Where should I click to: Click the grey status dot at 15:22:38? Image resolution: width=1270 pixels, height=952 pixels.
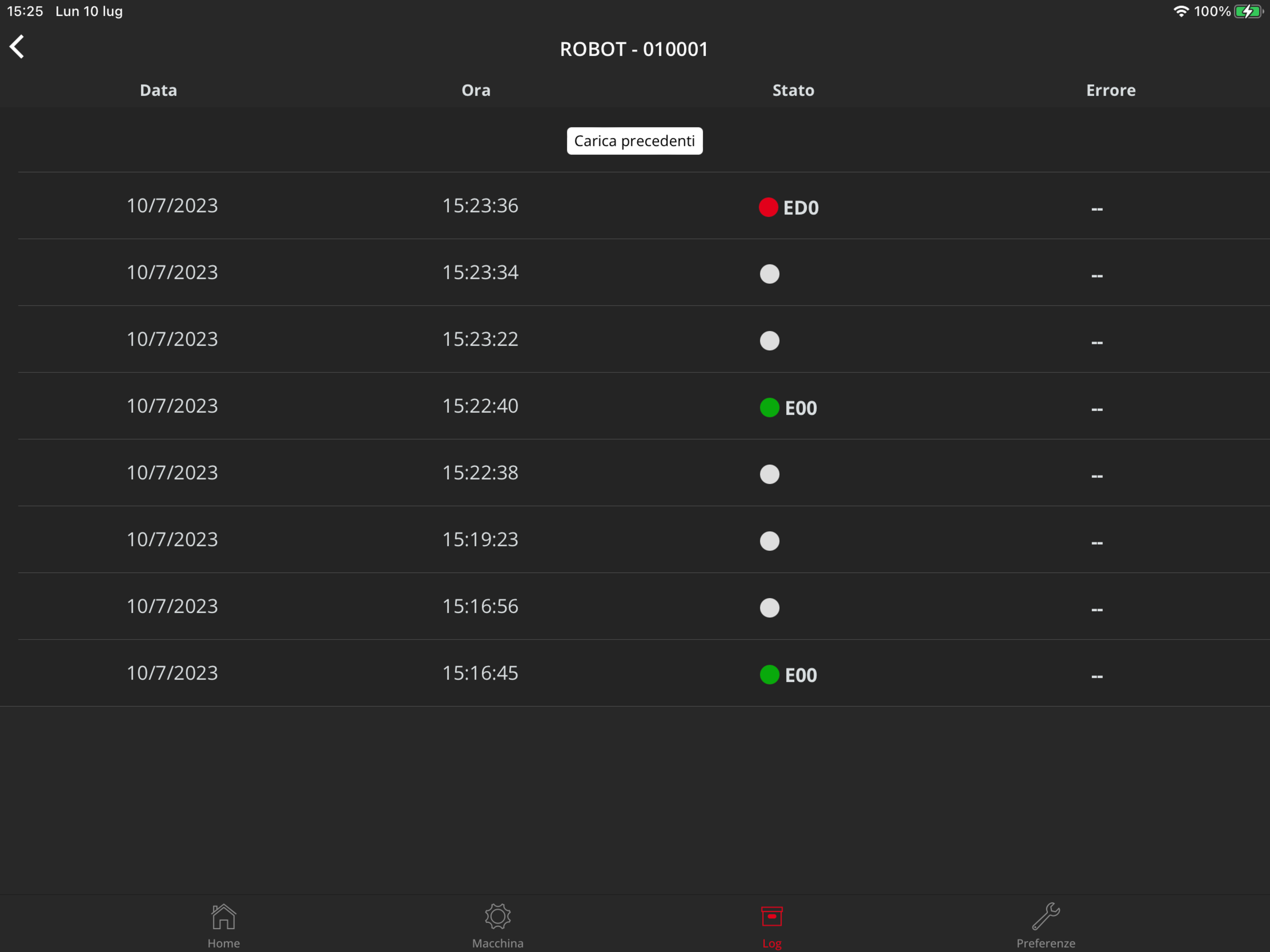tap(769, 474)
